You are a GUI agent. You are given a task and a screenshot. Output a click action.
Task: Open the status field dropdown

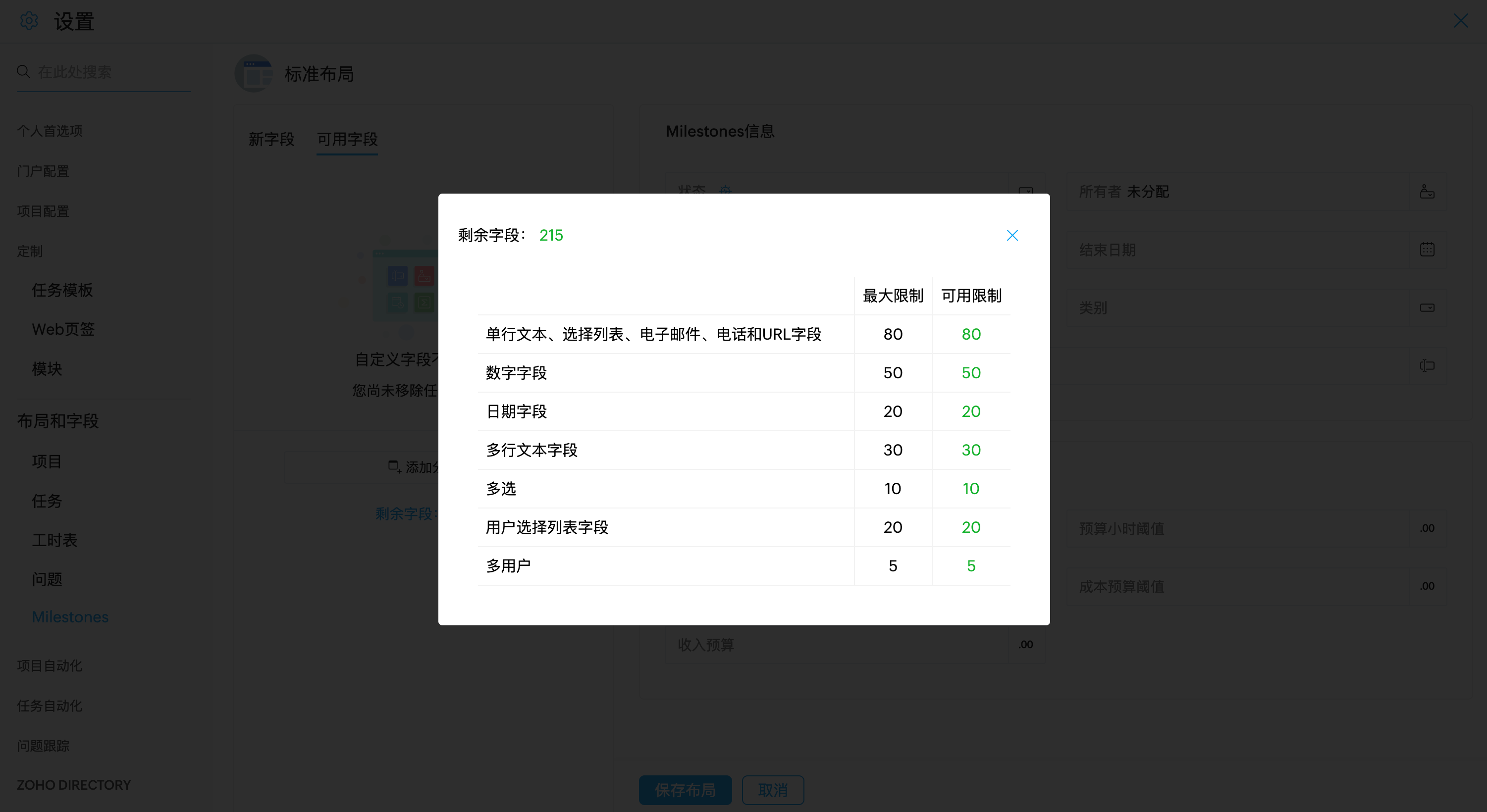(1026, 190)
